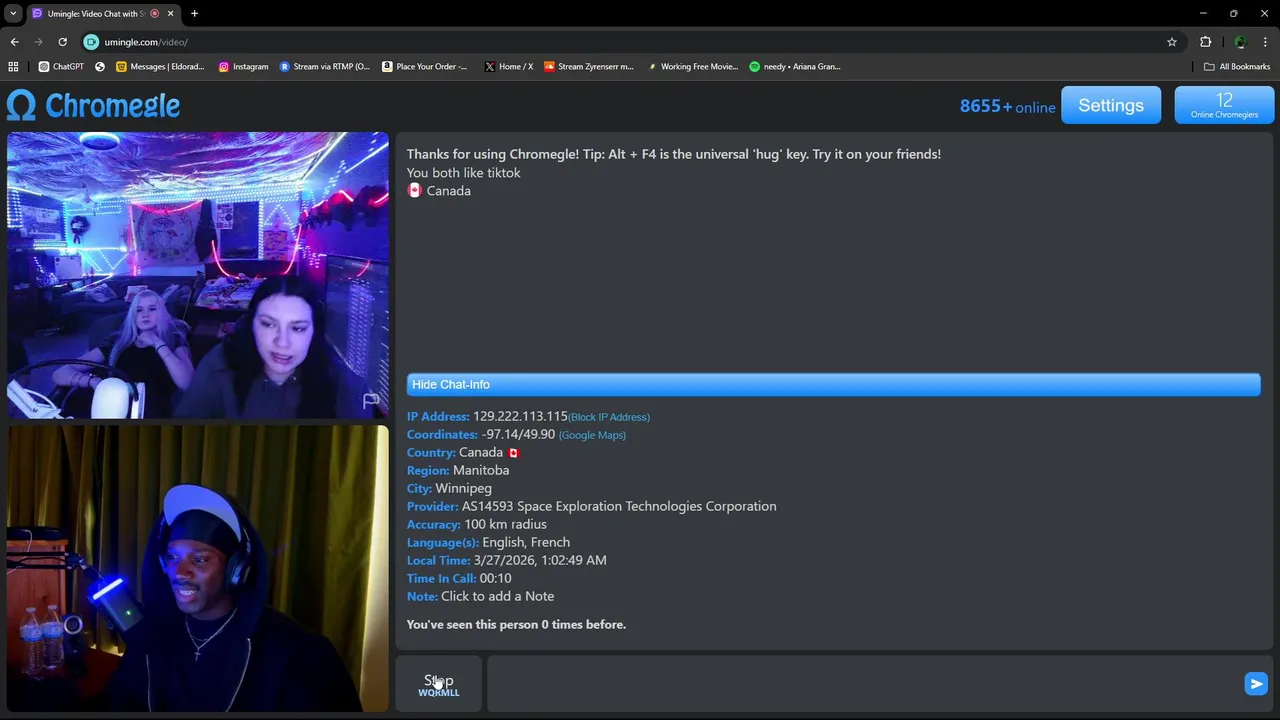Image resolution: width=1280 pixels, height=720 pixels.
Task: Collapse the Hide Chat-Info bar
Action: 833,384
